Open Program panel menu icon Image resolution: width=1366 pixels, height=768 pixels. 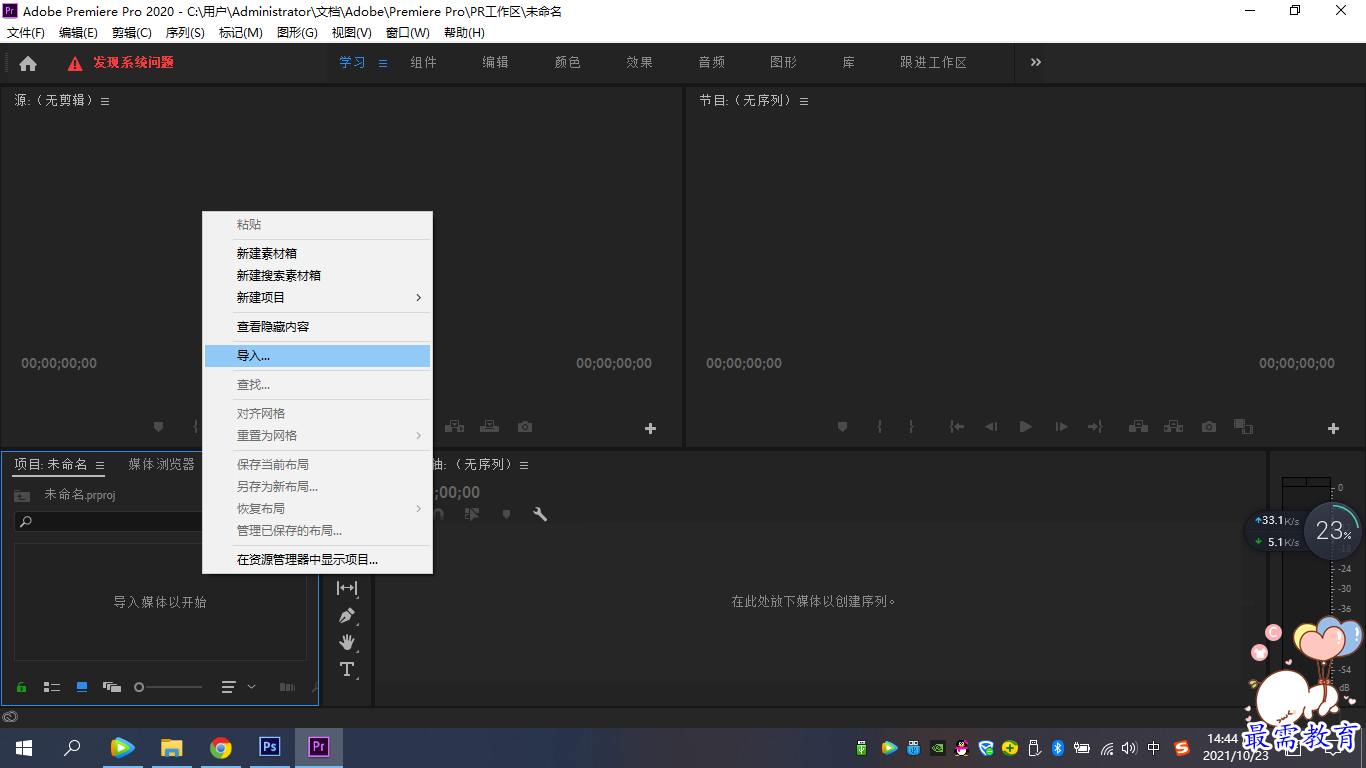pos(804,101)
